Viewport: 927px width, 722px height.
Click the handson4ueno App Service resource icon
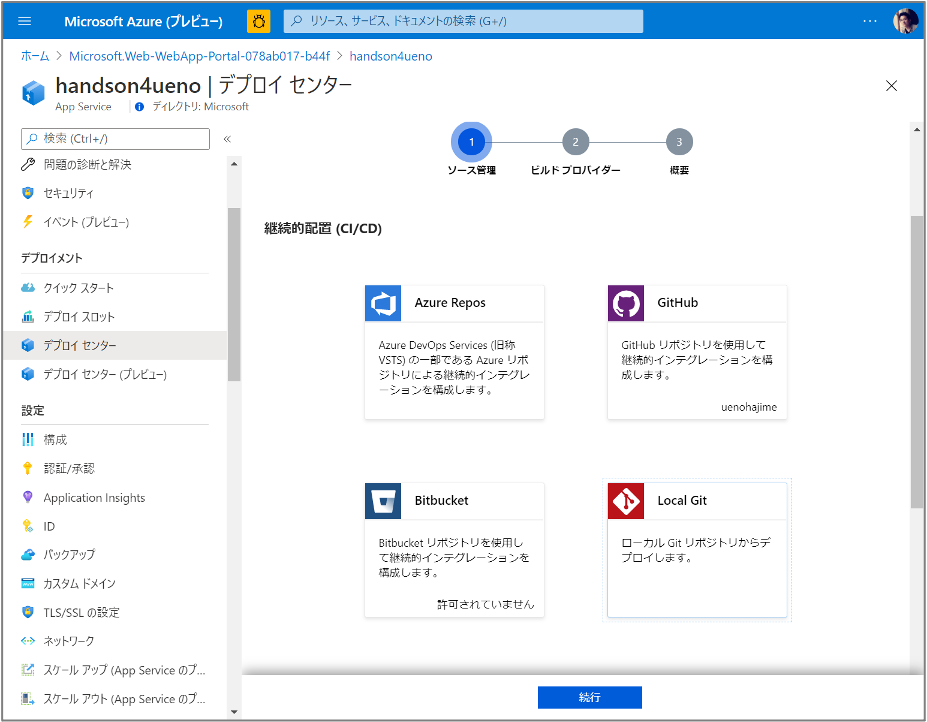click(x=33, y=93)
